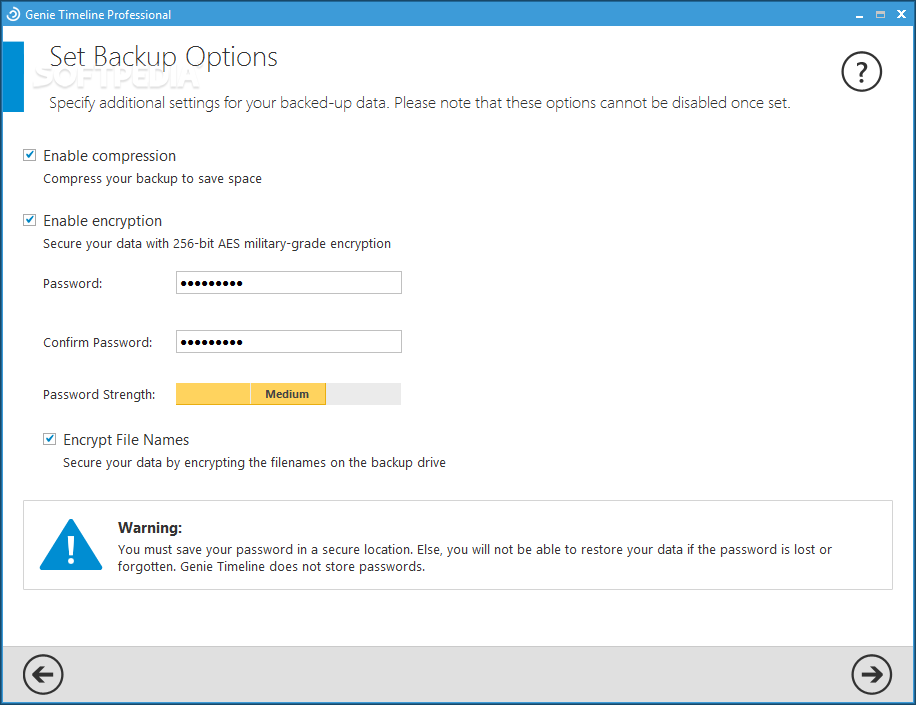
Task: Maximize the Genie Timeline window
Action: coord(880,15)
